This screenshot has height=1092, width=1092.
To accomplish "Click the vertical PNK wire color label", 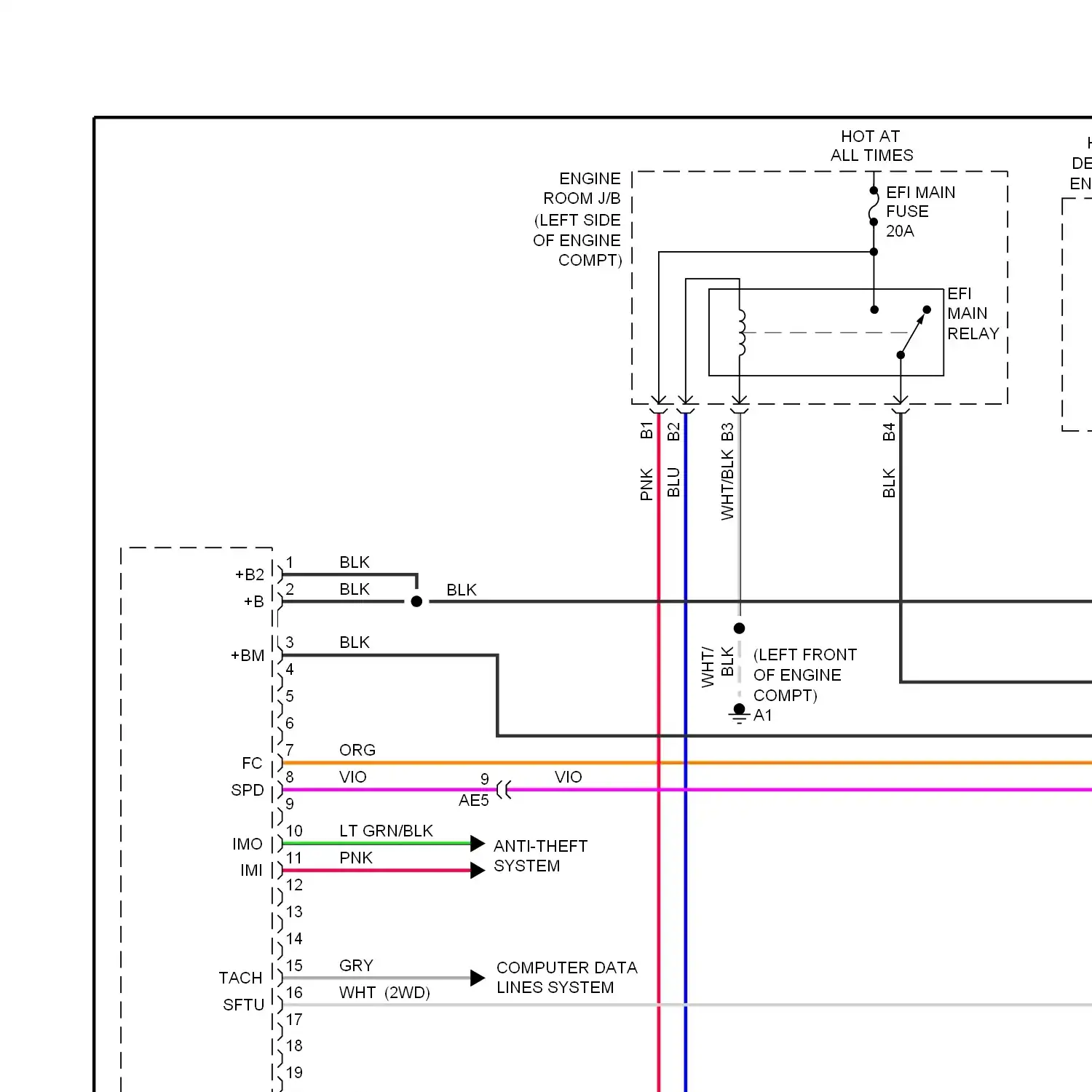I will (x=646, y=484).
